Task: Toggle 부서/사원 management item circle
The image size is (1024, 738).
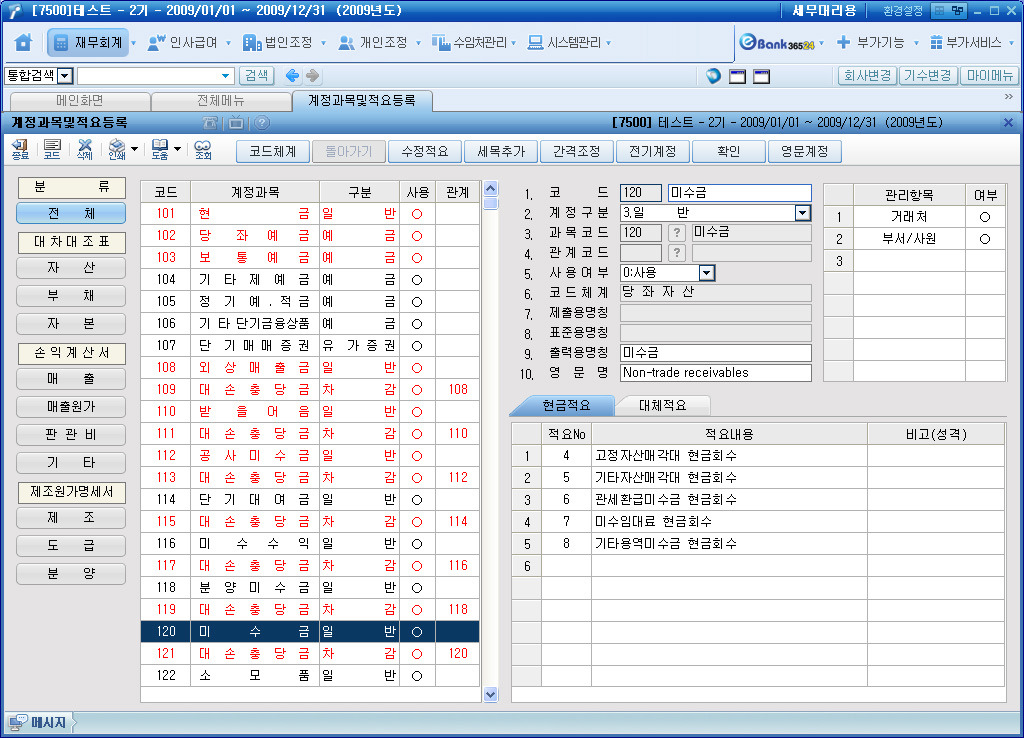Action: click(x=985, y=239)
